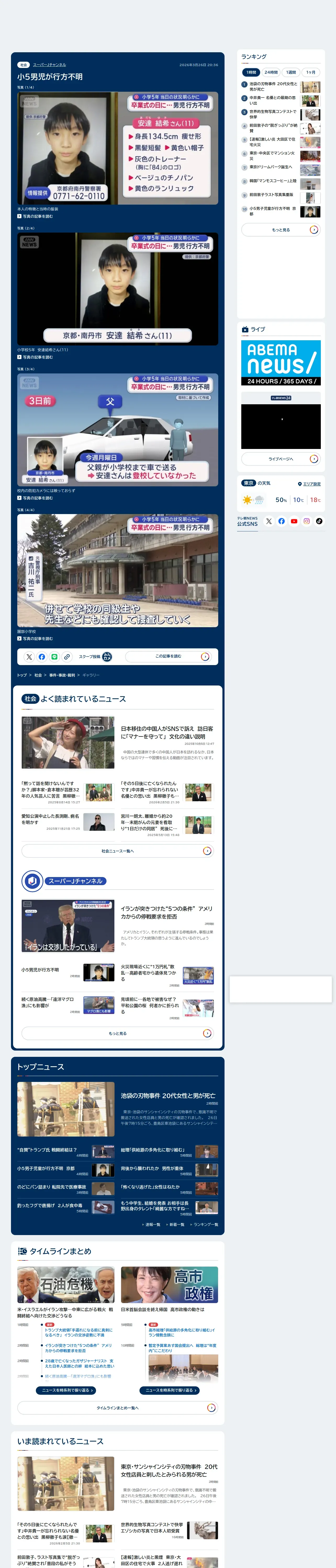Open top news item のどにパン詰まり 転院先で医療事故

(x=52, y=1187)
